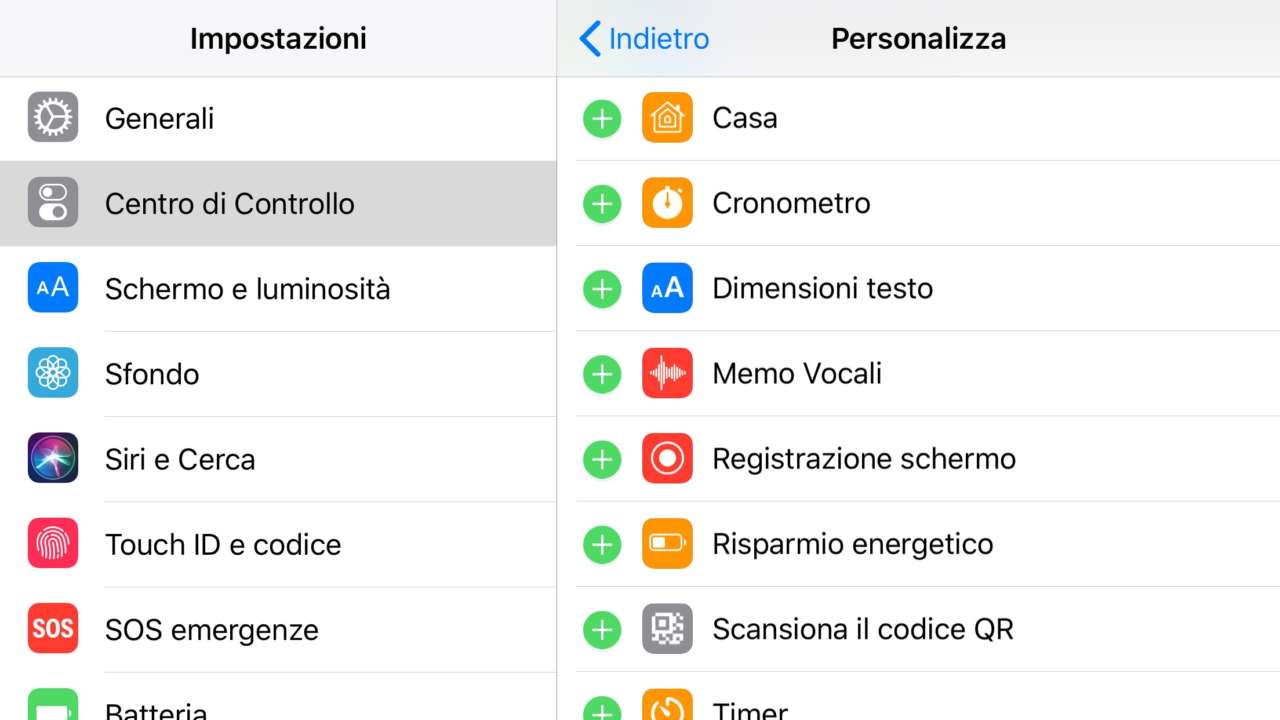Tap the Cronometro stopwatch icon

coord(667,203)
